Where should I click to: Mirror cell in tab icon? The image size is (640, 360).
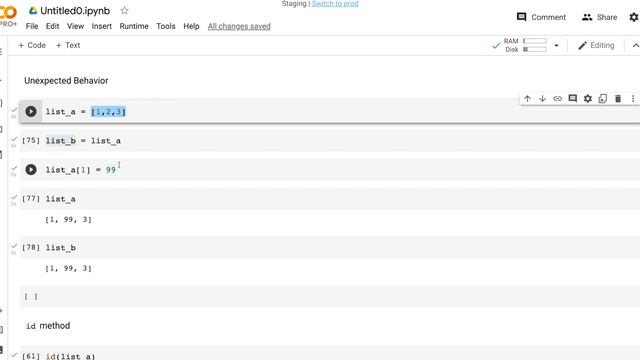pyautogui.click(x=603, y=98)
